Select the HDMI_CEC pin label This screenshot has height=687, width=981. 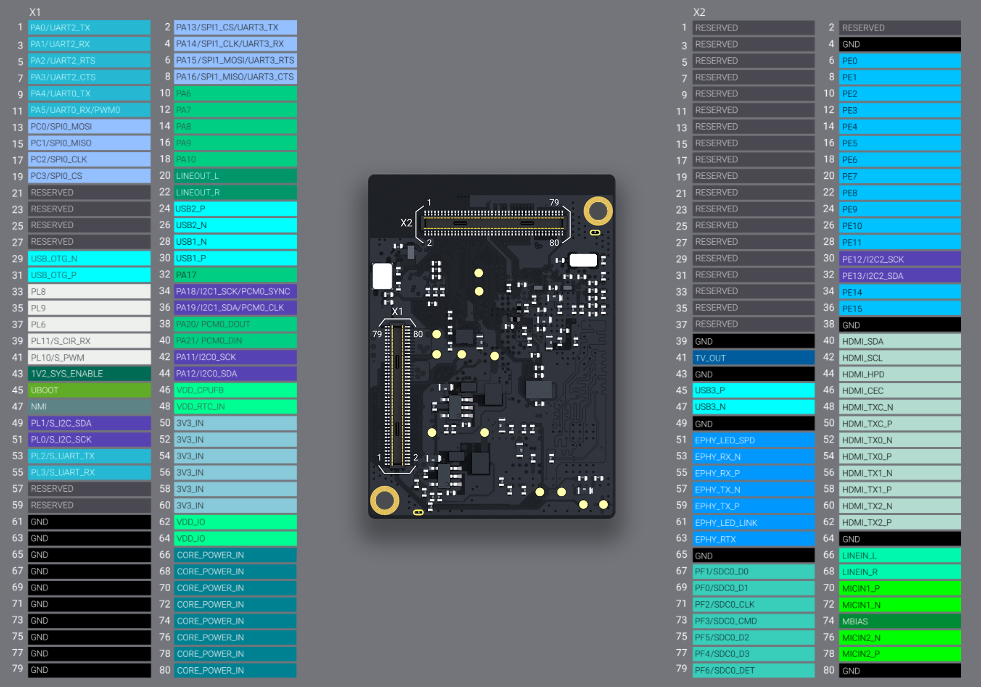pyautogui.click(x=900, y=391)
